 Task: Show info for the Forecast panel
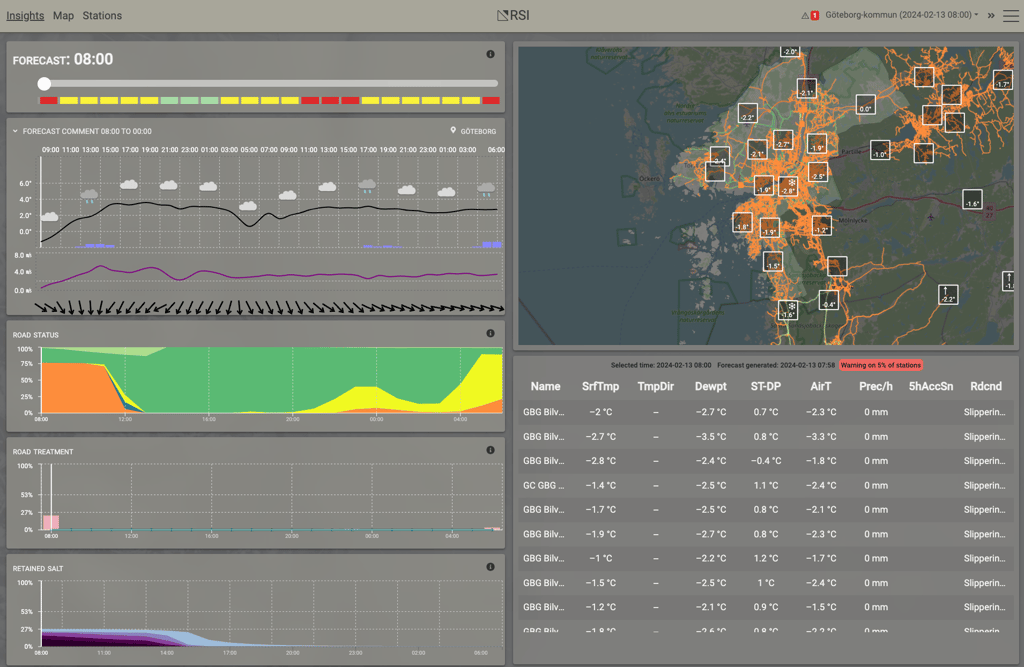[x=490, y=54]
